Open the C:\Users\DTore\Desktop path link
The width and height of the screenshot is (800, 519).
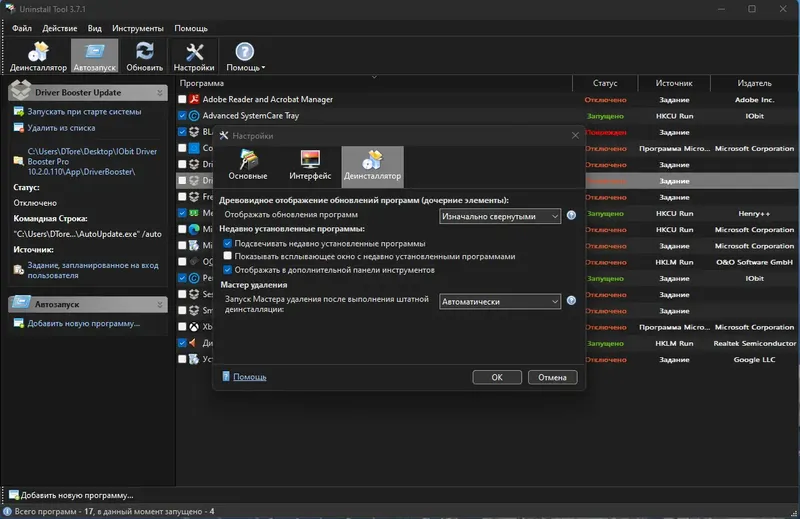(92, 161)
